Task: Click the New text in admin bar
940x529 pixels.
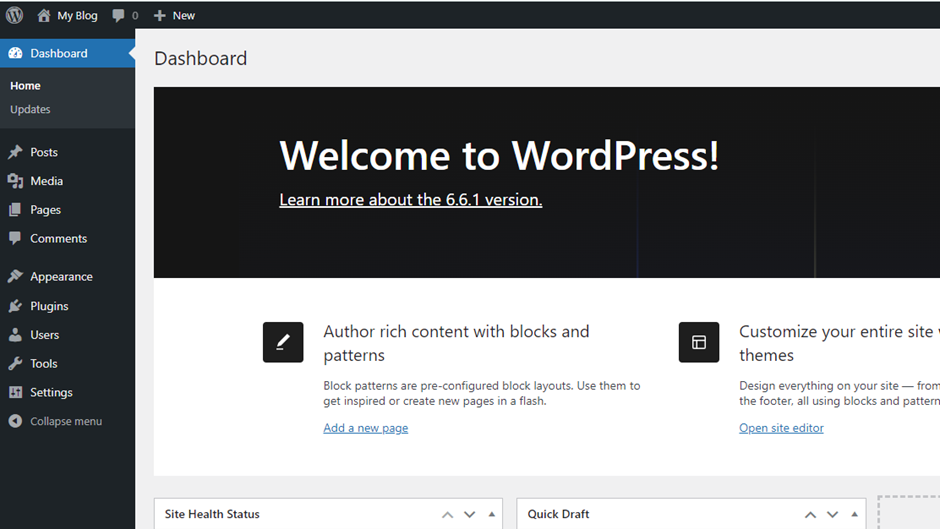Action: [183, 16]
